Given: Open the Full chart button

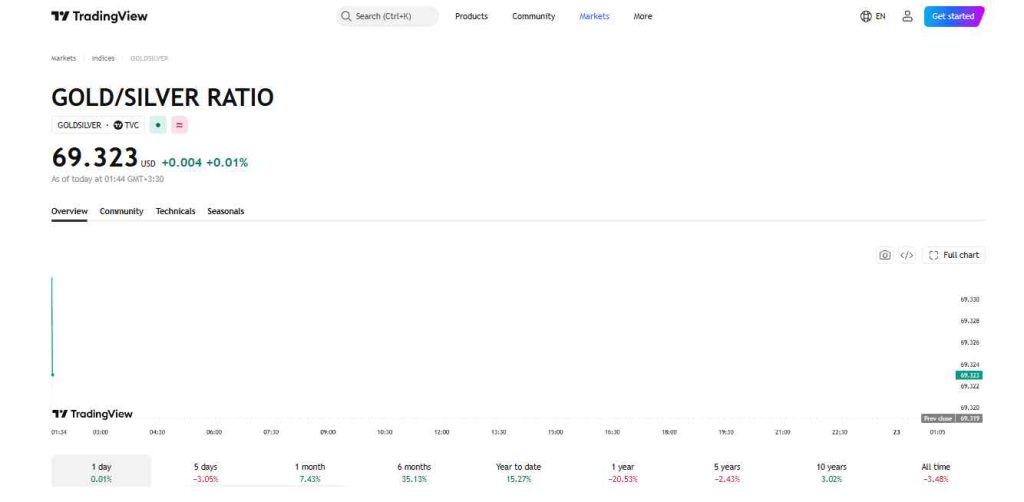Looking at the screenshot, I should coord(953,255).
